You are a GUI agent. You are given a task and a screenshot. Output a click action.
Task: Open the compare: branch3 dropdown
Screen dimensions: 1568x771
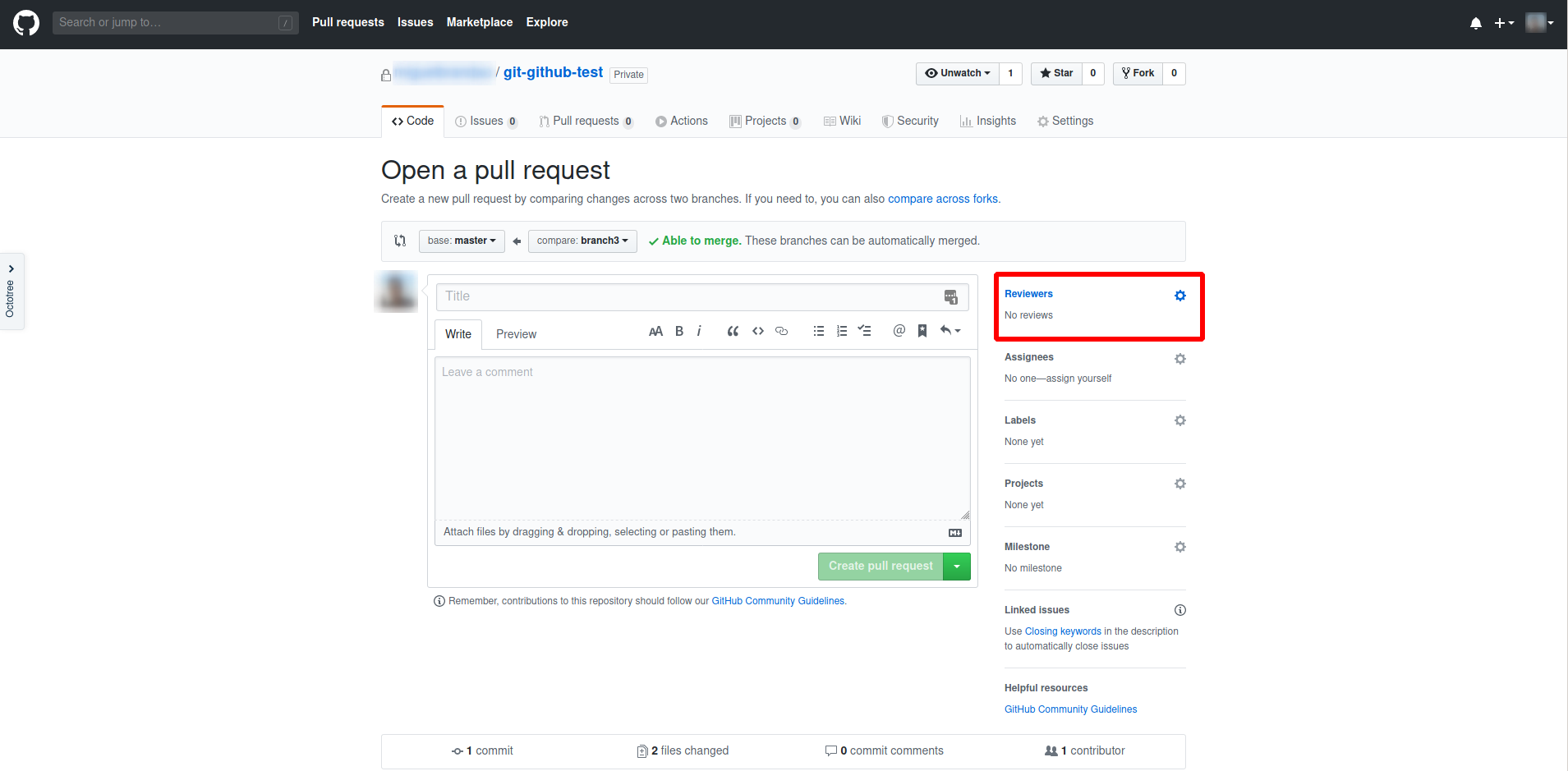582,241
